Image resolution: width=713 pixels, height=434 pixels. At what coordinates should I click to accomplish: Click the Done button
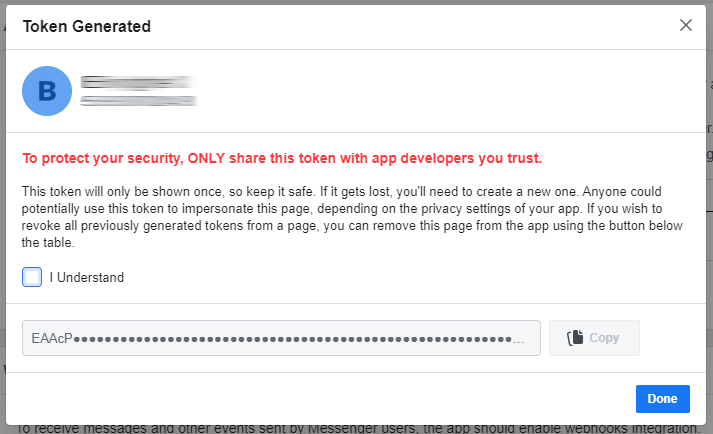pyautogui.click(x=663, y=399)
